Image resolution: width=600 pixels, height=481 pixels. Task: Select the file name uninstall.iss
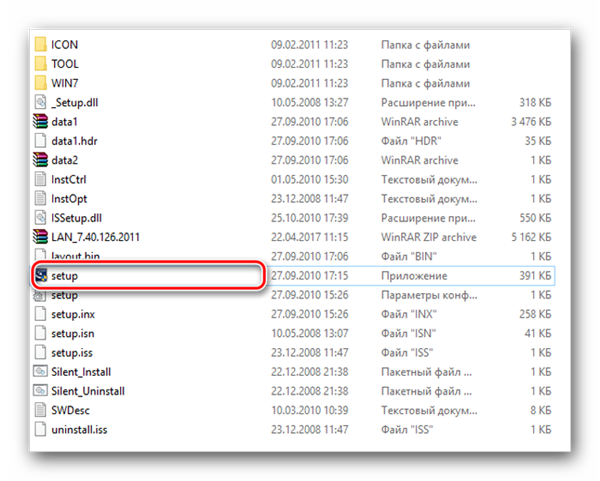[79, 429]
